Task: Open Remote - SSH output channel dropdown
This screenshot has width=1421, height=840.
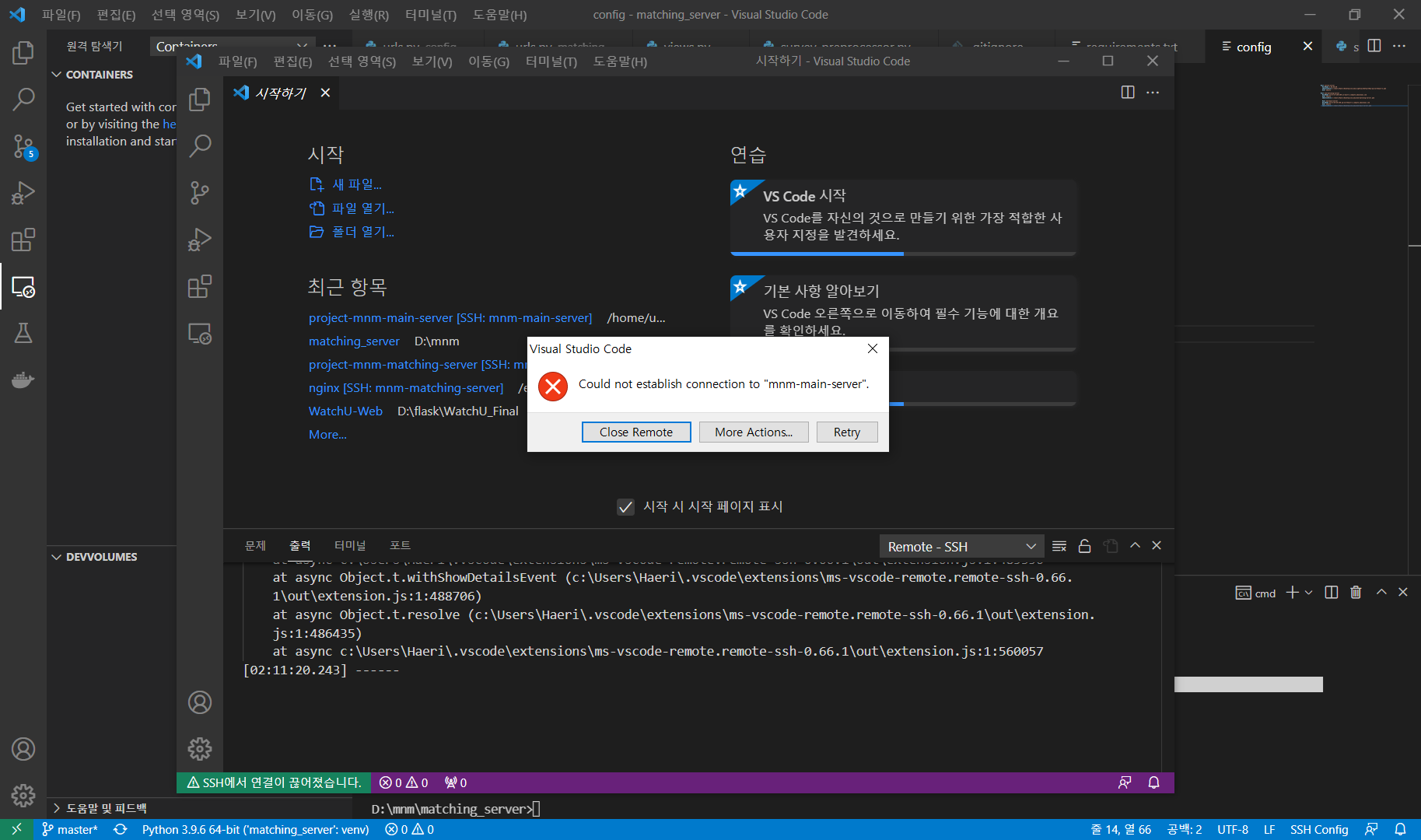Action: (x=961, y=547)
